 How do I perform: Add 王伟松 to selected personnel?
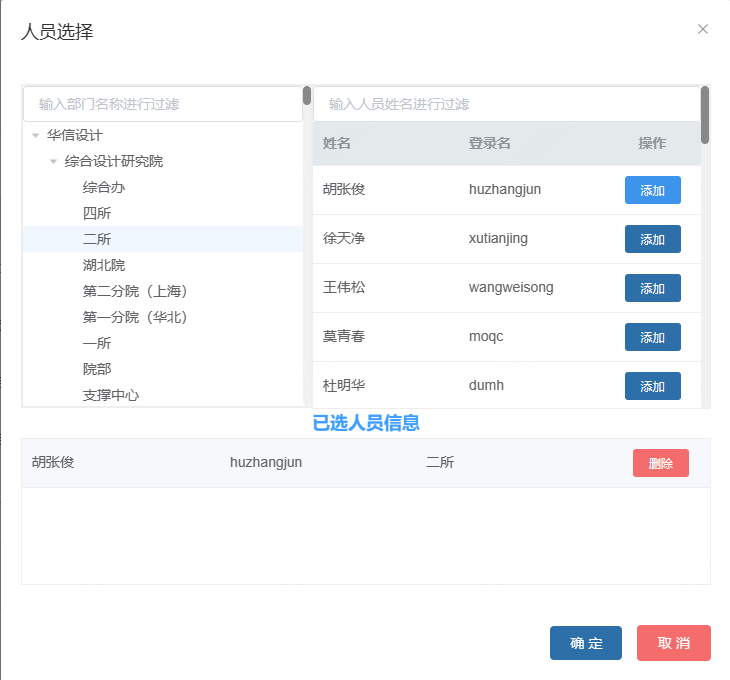click(x=652, y=288)
